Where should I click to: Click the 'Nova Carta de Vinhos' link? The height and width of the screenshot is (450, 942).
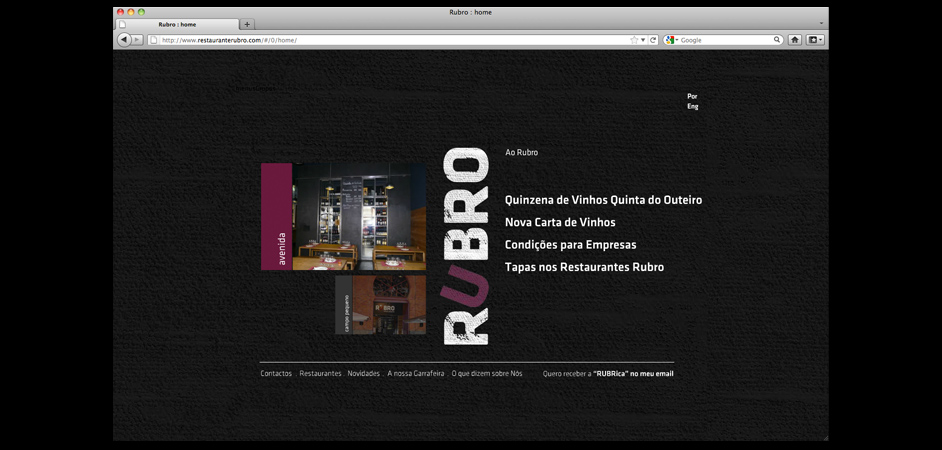click(x=560, y=222)
